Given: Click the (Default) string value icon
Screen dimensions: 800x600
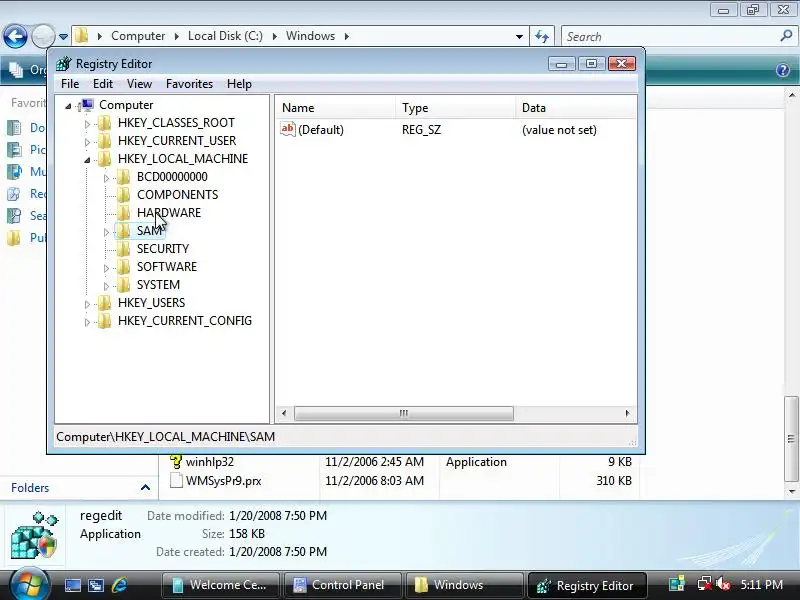Looking at the screenshot, I should (288, 129).
